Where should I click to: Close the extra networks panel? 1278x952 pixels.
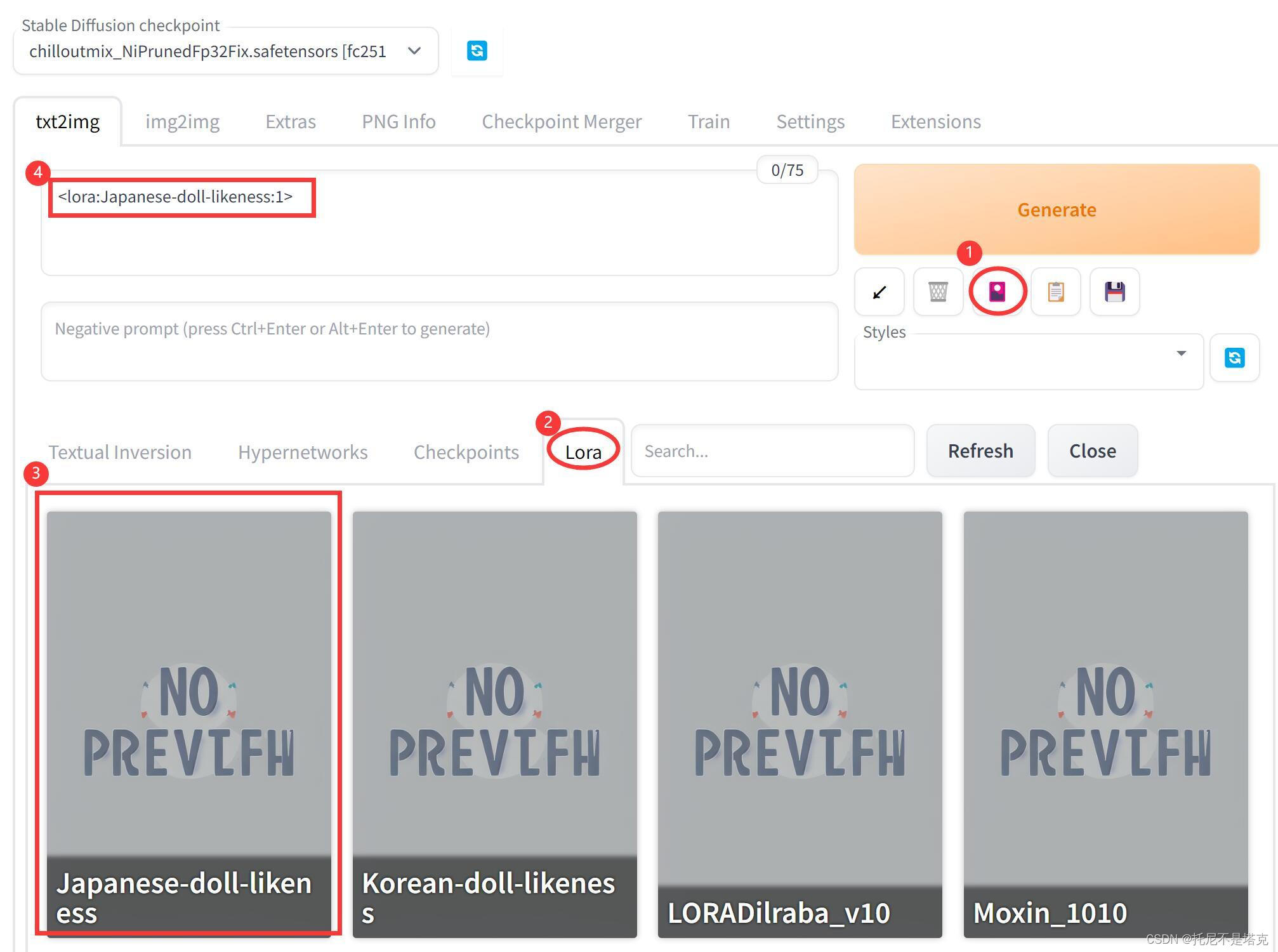click(x=1092, y=451)
